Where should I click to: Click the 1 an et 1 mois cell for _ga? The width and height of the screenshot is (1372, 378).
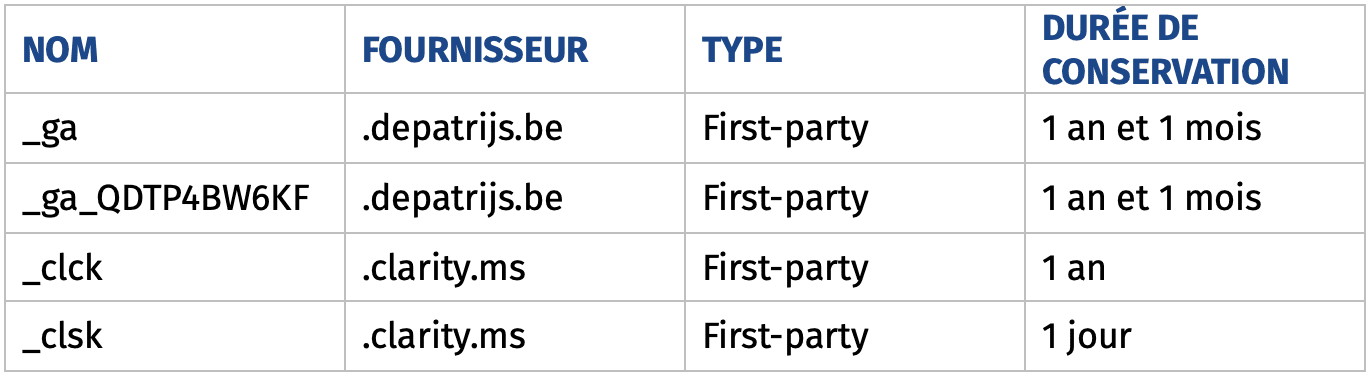(1152, 129)
